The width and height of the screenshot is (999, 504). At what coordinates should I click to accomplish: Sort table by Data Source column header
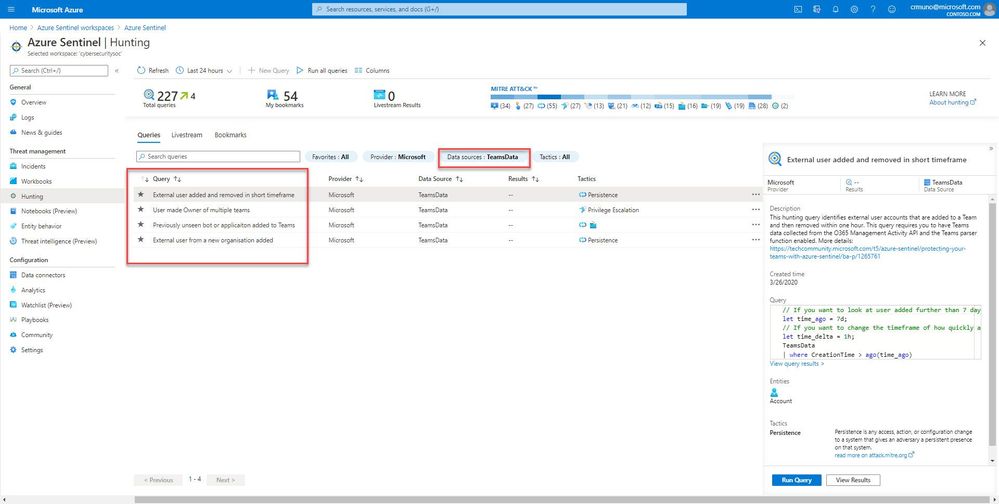pyautogui.click(x=440, y=179)
